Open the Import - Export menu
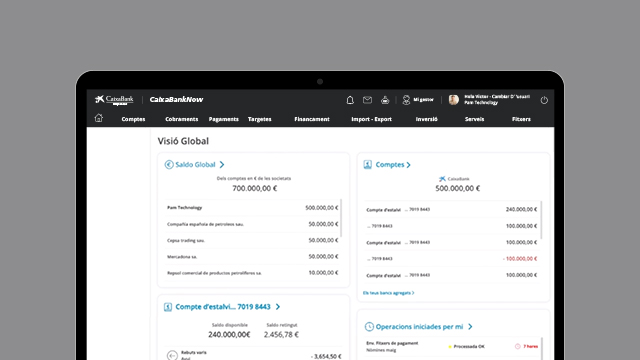This screenshot has width=640, height=360. pyautogui.click(x=371, y=119)
